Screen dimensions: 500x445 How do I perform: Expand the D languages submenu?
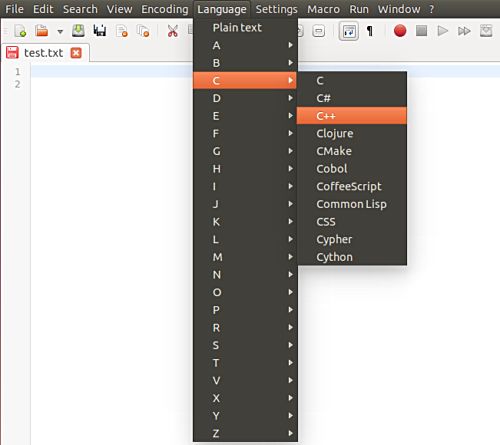(245, 98)
